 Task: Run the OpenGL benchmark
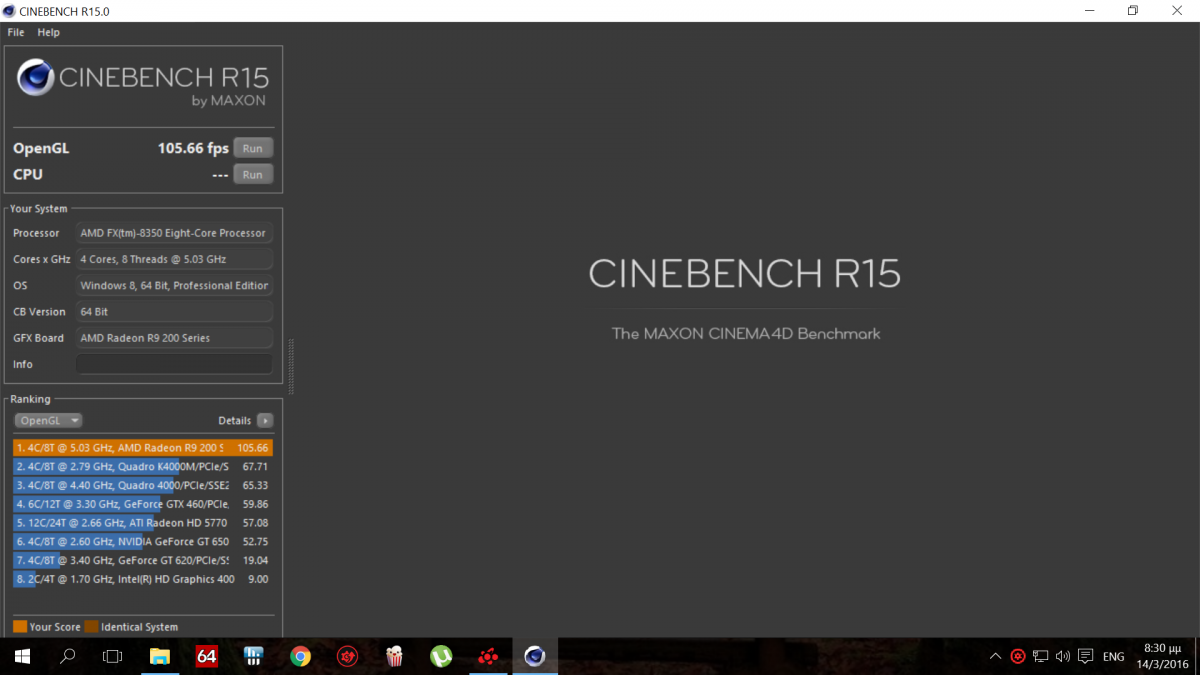253,148
